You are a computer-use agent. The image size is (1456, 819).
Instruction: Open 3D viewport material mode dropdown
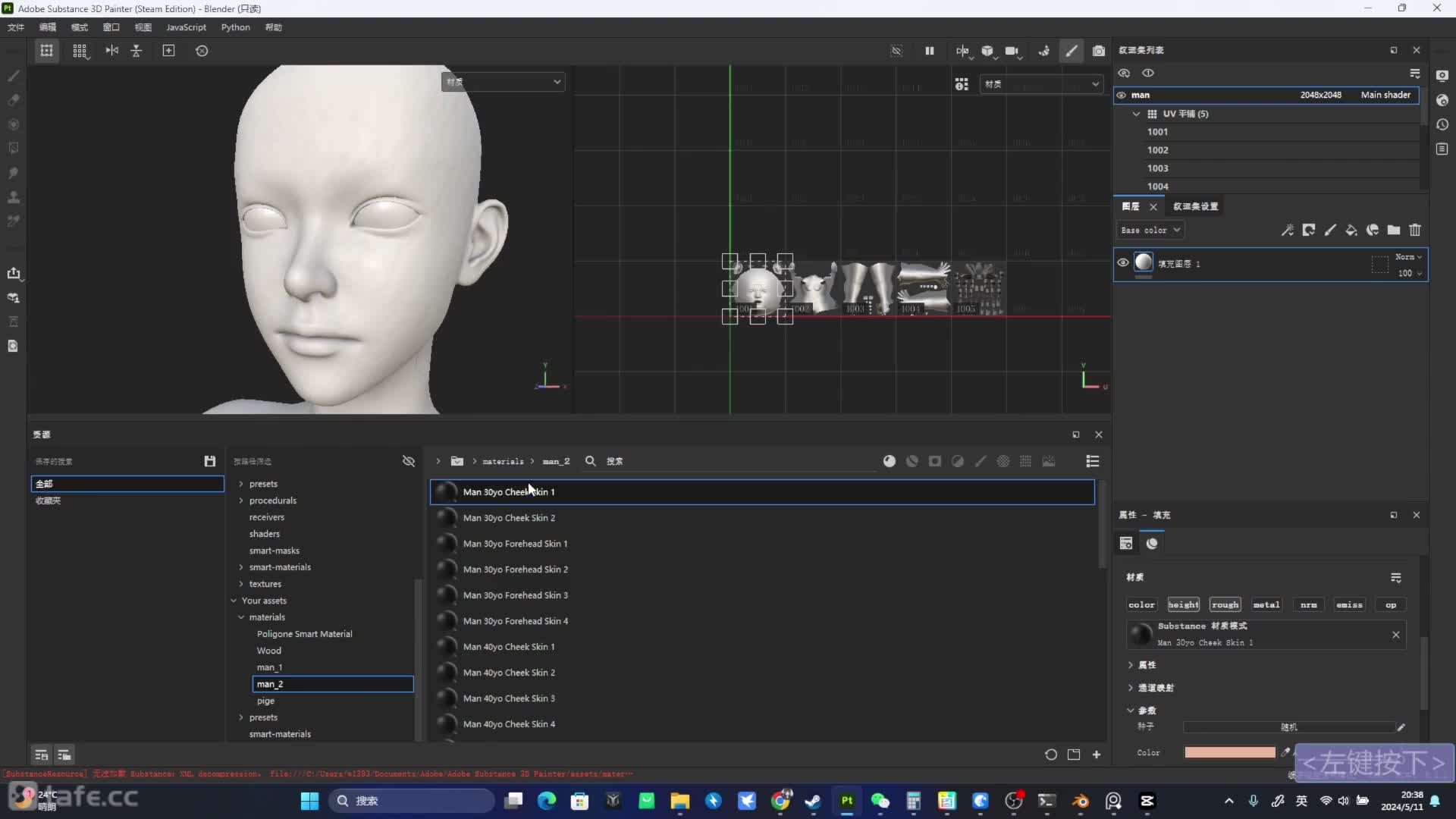point(504,82)
